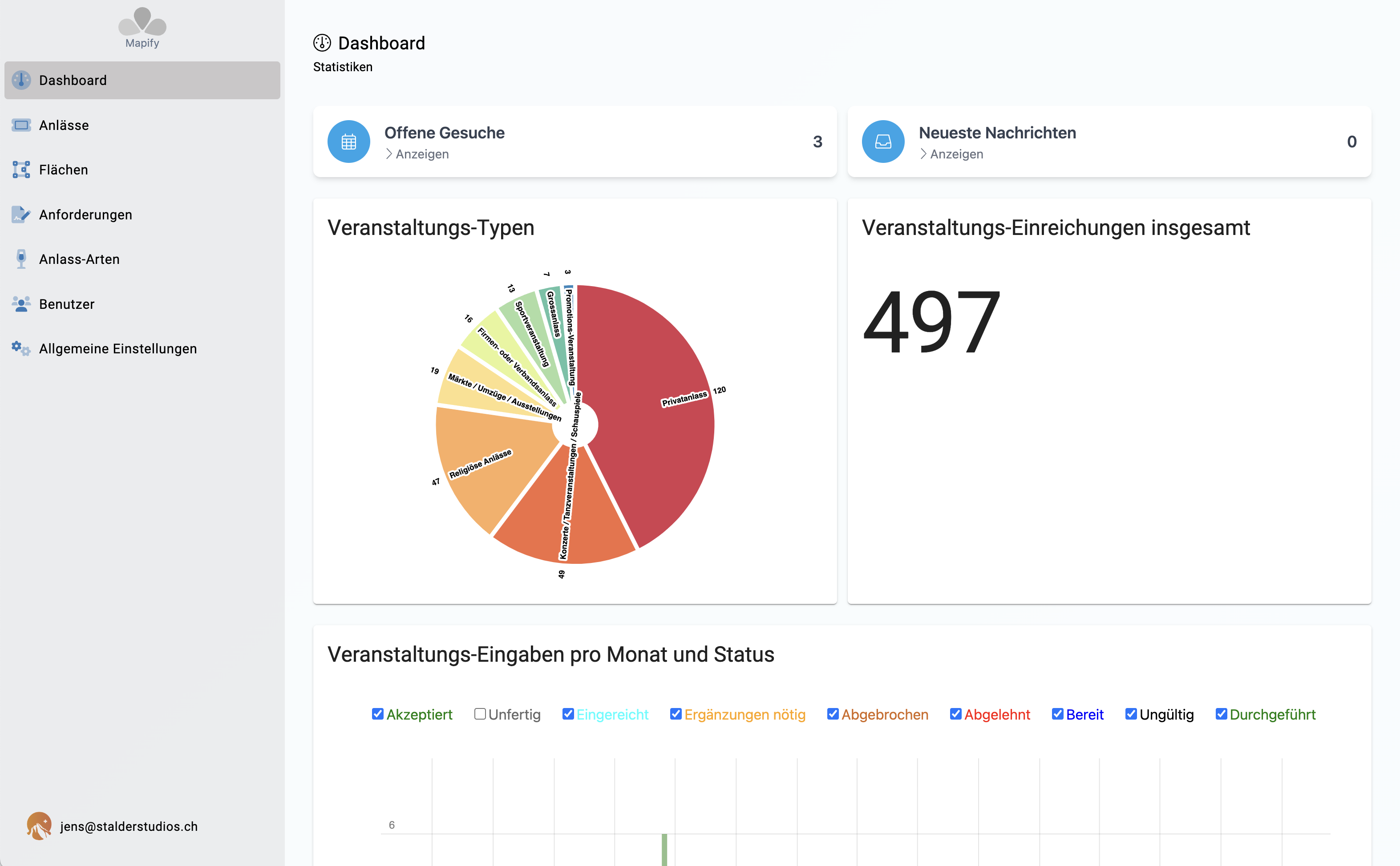The height and width of the screenshot is (866, 1400).
Task: Open the Dashboard via the gauge icon
Action: [x=20, y=80]
